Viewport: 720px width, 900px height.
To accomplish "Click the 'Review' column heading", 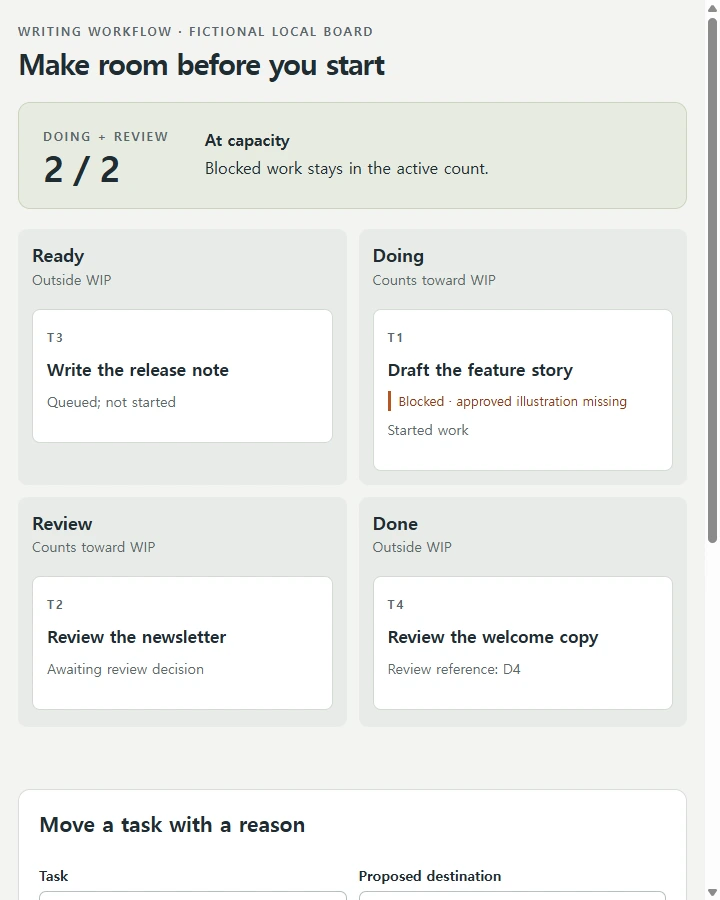I will pyautogui.click(x=62, y=523).
